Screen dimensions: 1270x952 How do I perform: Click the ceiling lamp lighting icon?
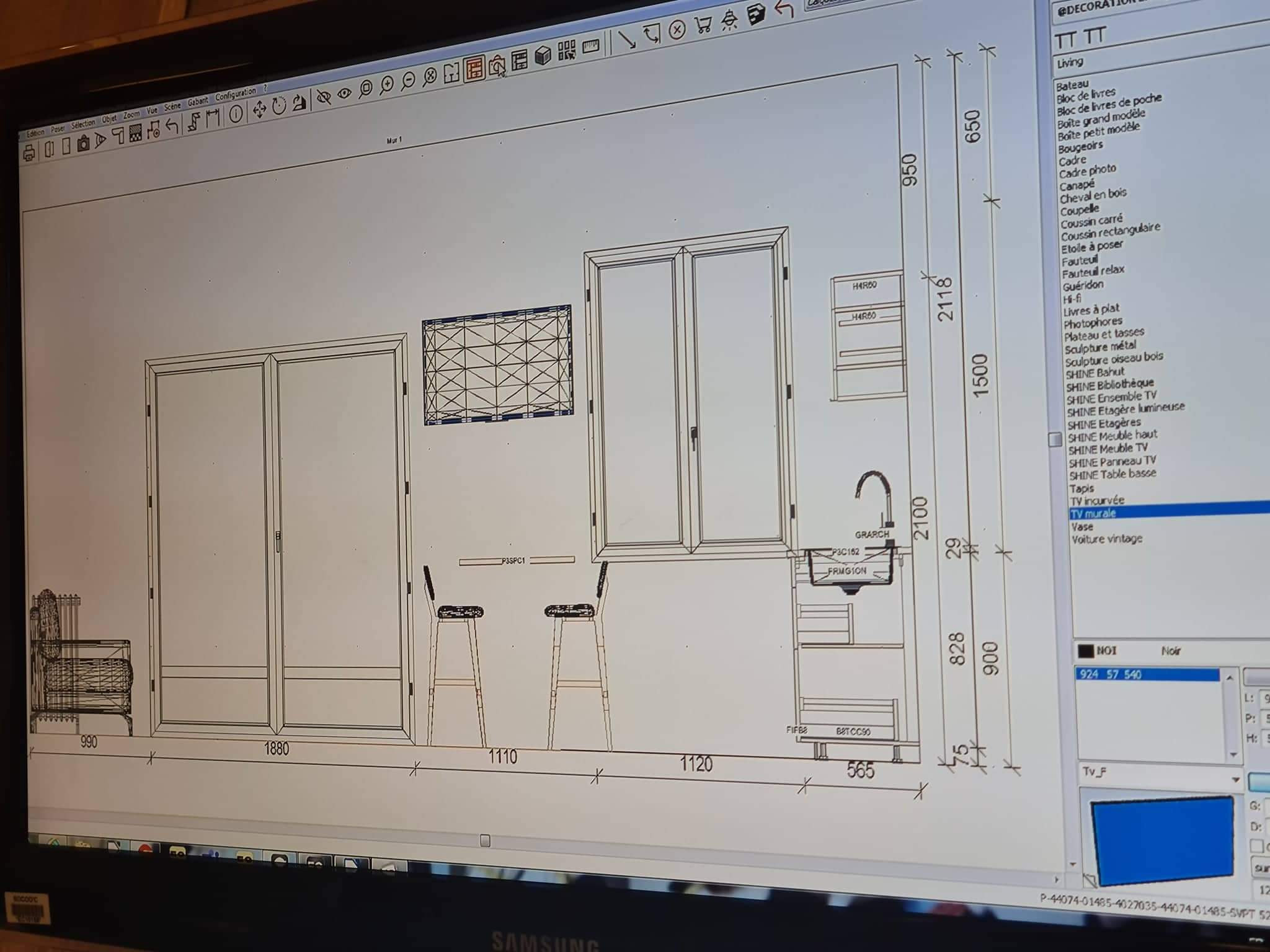[729, 21]
